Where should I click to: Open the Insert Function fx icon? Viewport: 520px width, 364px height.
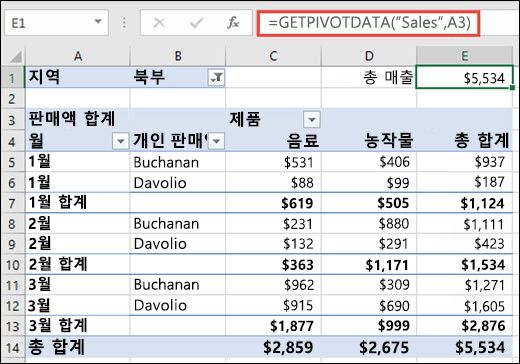coord(233,23)
